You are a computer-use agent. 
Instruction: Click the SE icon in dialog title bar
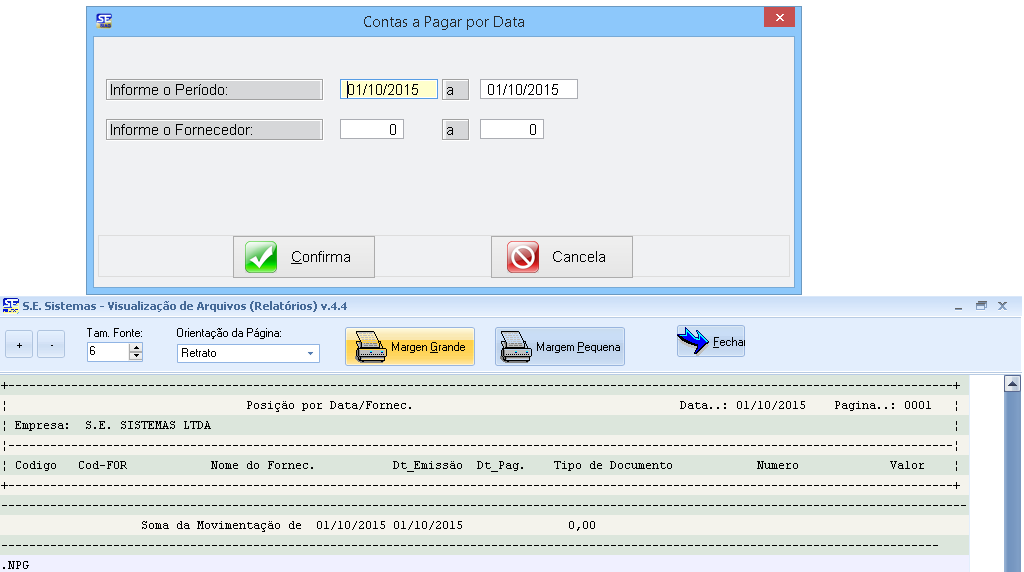pos(104,20)
